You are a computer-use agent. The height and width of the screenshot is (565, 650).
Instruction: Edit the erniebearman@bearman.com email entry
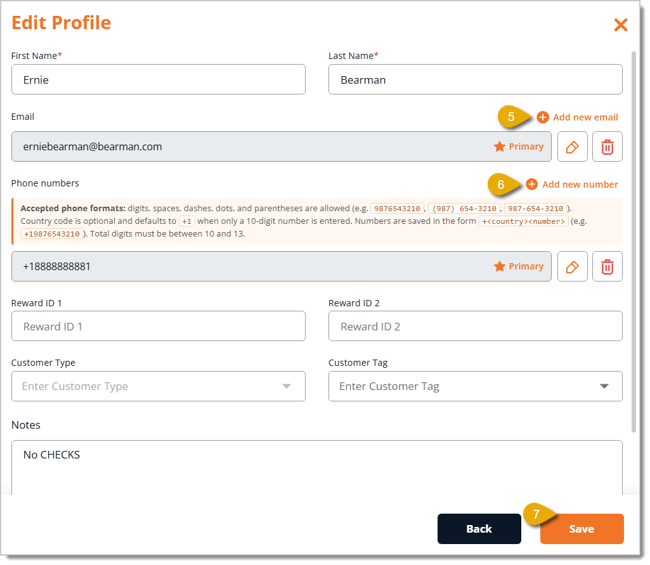point(572,147)
